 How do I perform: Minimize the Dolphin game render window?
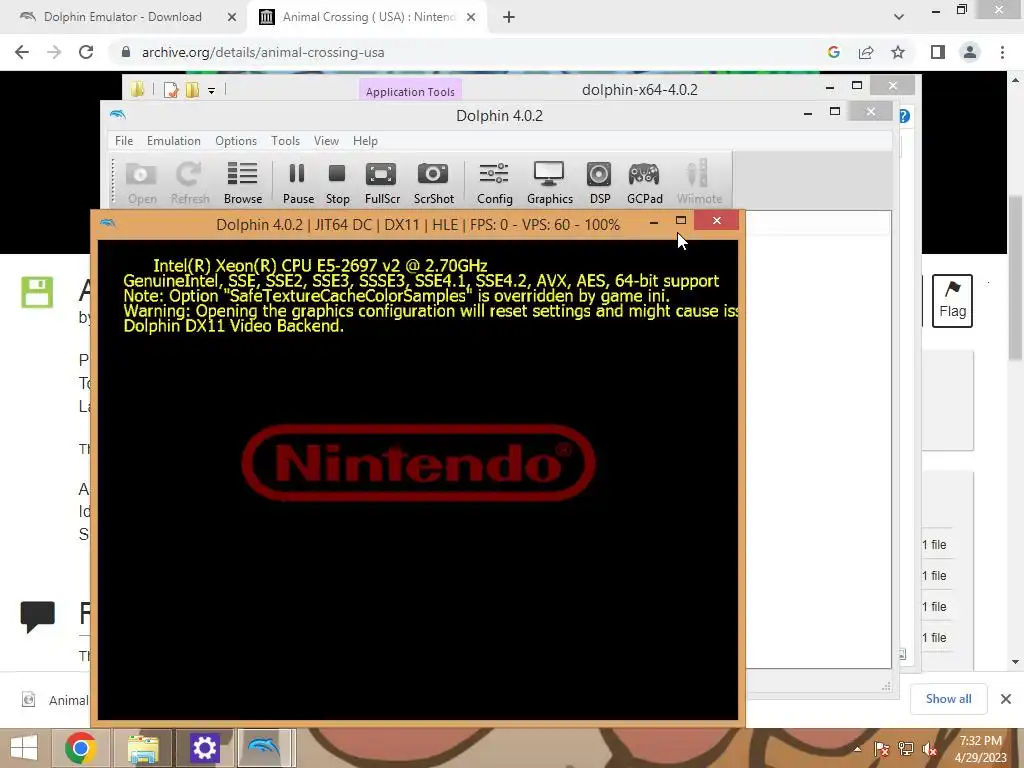[x=654, y=222]
